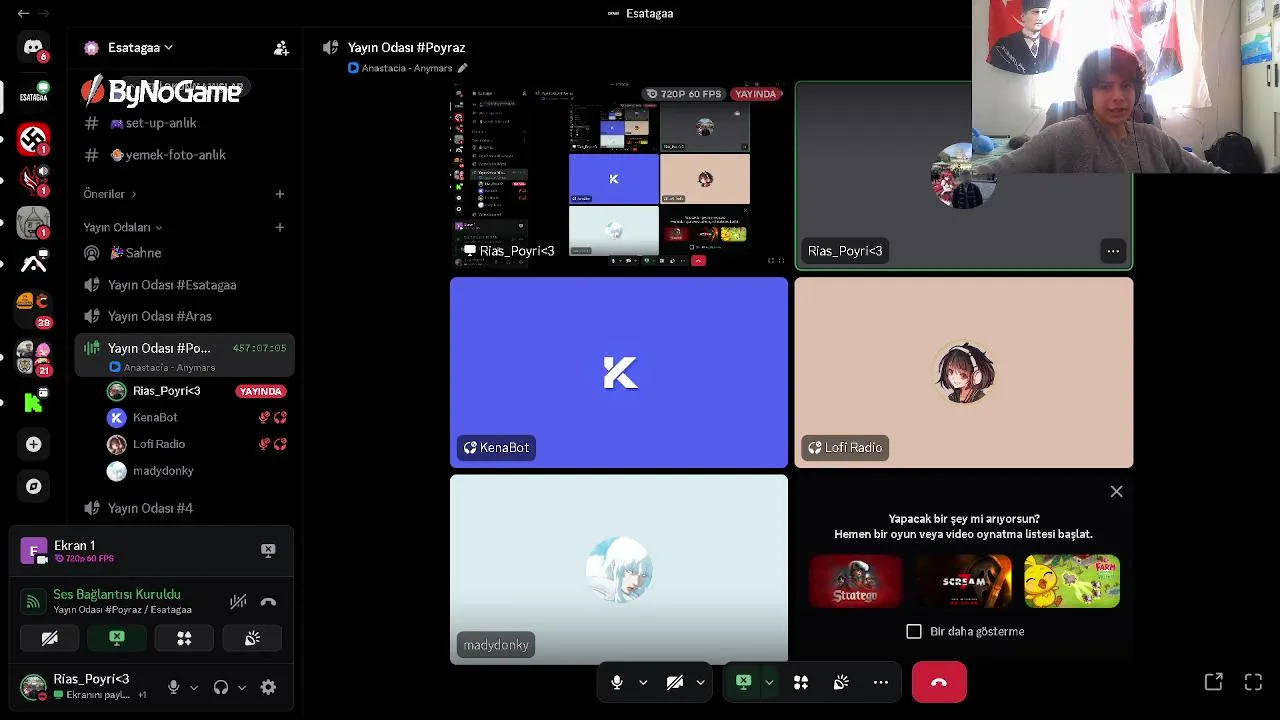The width and height of the screenshot is (1280, 720).
Task: Expand the Öneriler category
Action: [x=110, y=194]
